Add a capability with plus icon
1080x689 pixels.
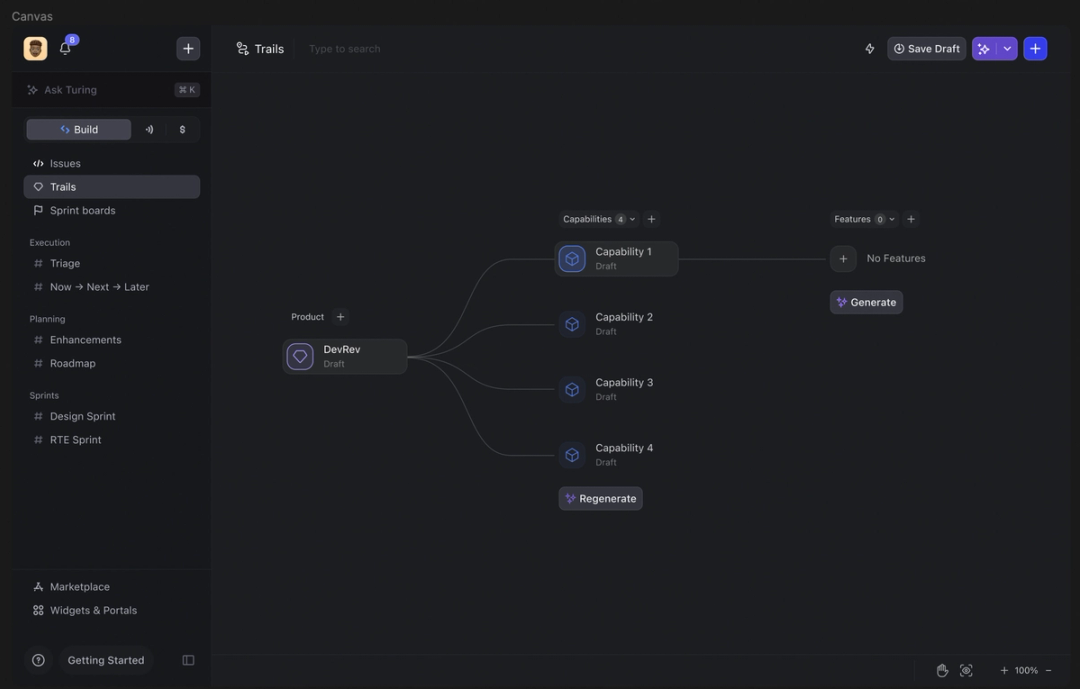tap(652, 219)
